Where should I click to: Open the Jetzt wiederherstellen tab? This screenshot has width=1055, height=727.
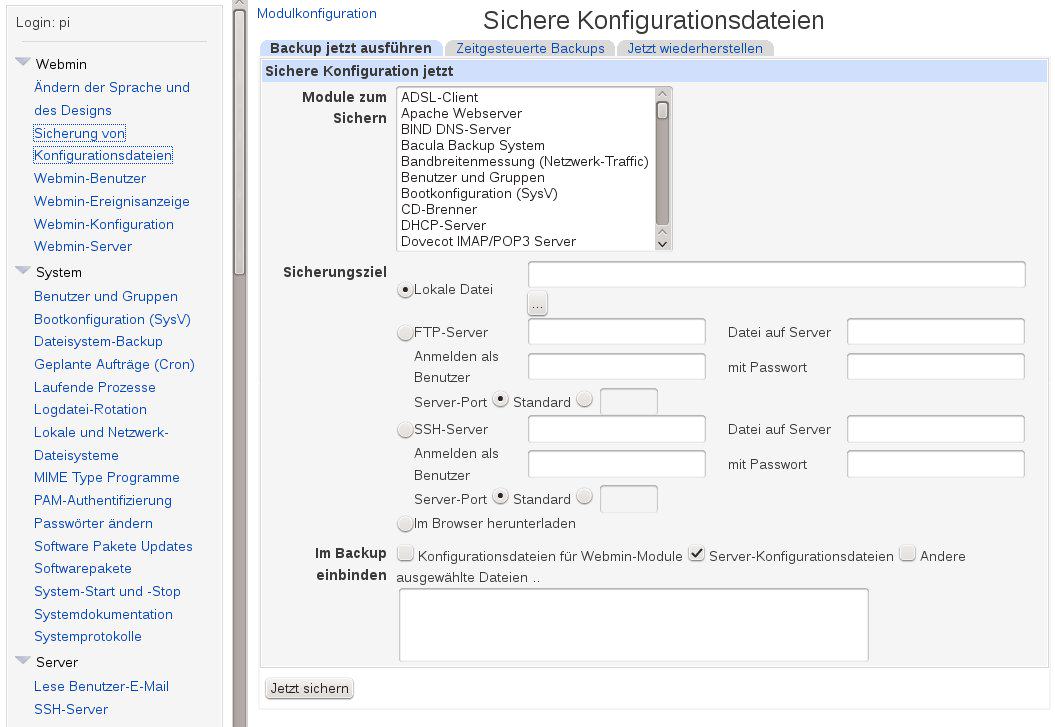pos(695,48)
